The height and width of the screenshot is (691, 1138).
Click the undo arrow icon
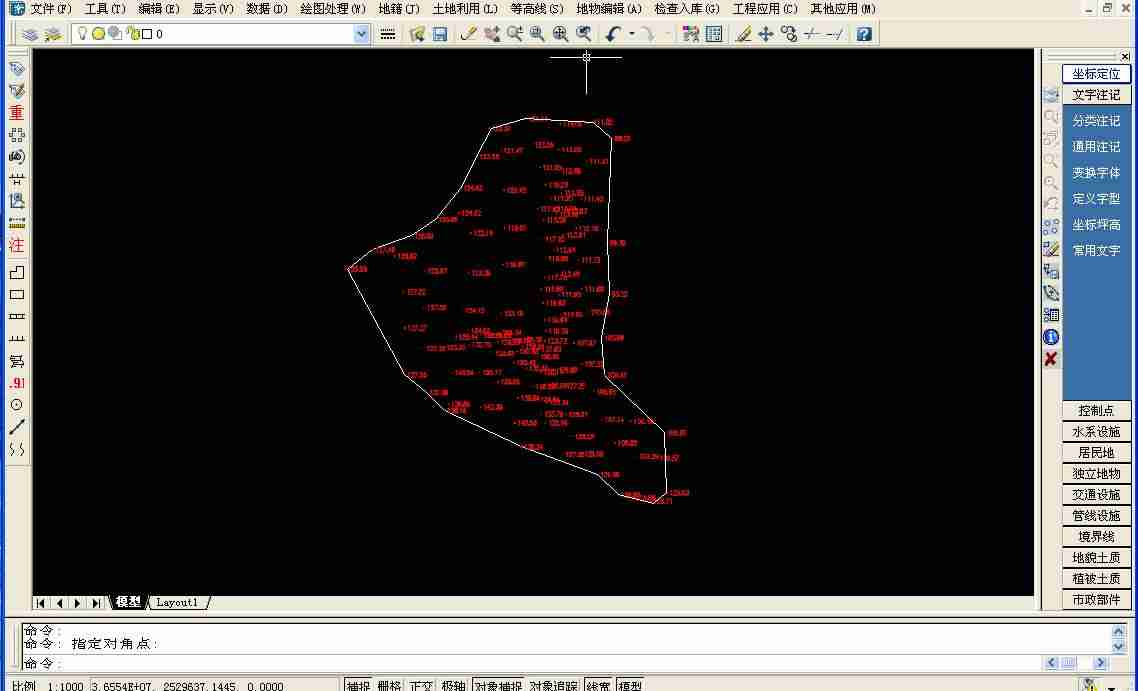tap(613, 34)
